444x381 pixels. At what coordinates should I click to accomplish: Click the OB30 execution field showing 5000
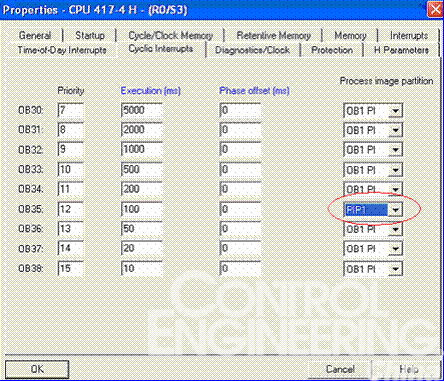pyautogui.click(x=142, y=110)
